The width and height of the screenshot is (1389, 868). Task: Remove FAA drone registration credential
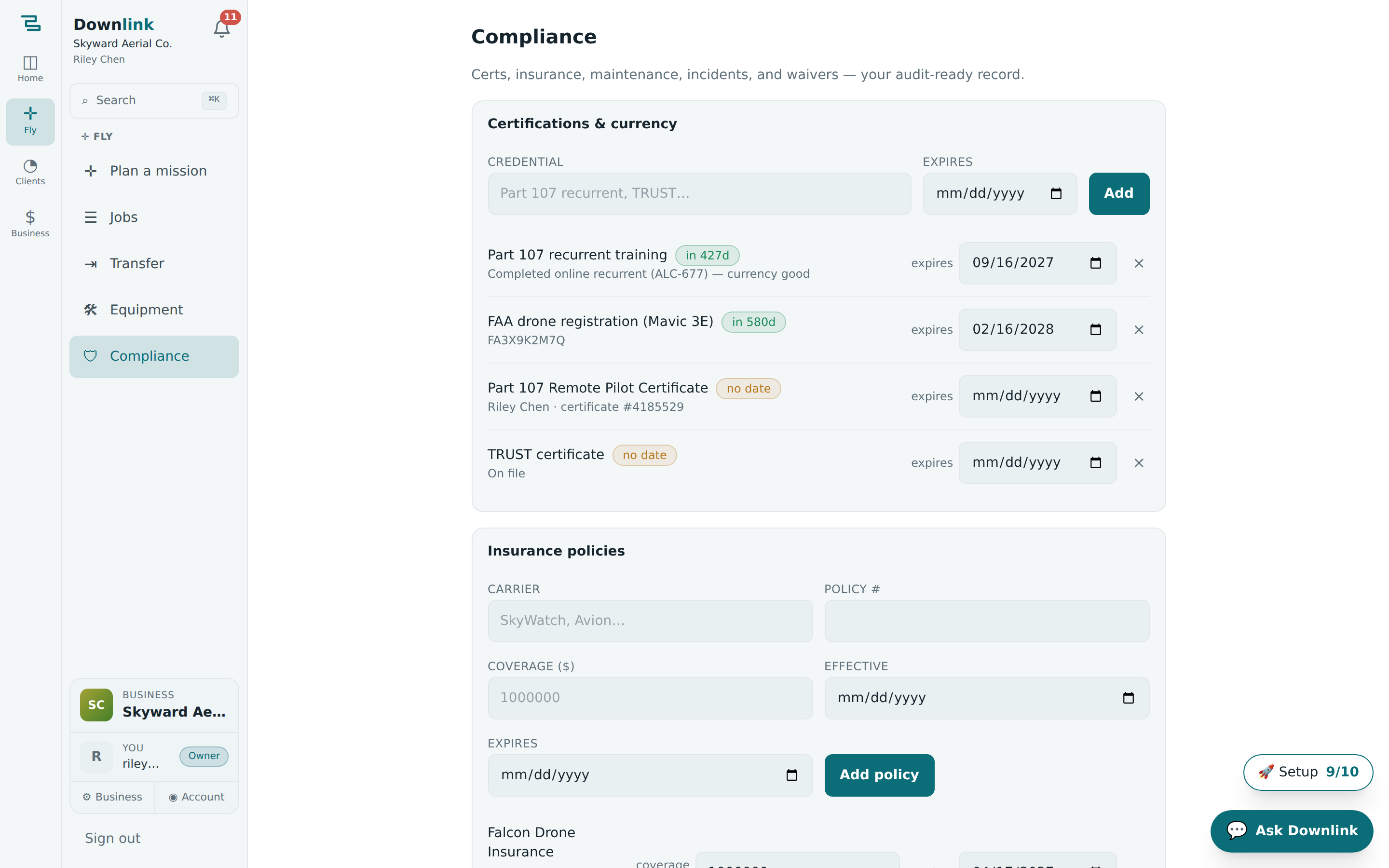point(1139,330)
